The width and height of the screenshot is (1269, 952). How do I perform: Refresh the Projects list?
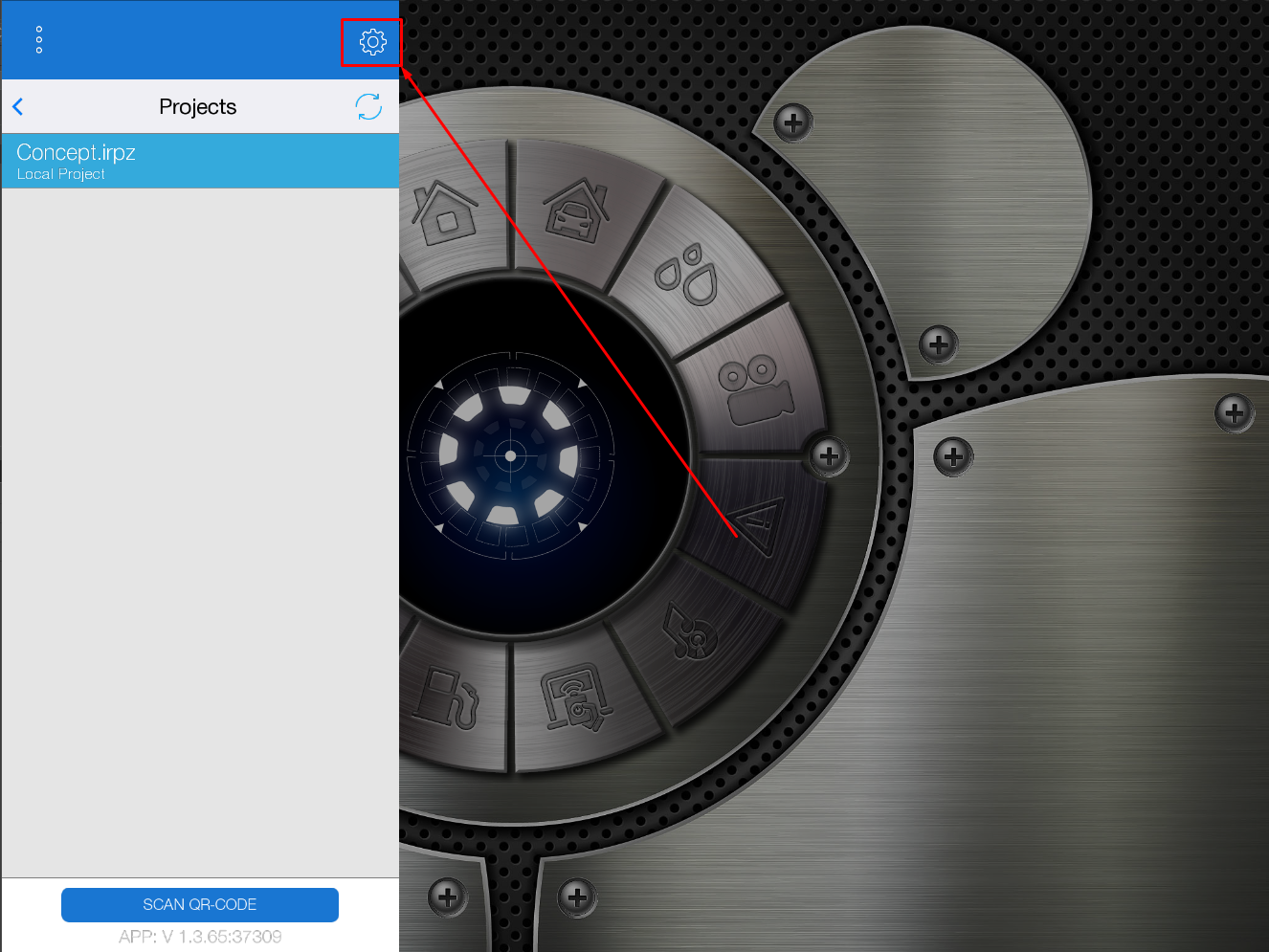coord(368,106)
